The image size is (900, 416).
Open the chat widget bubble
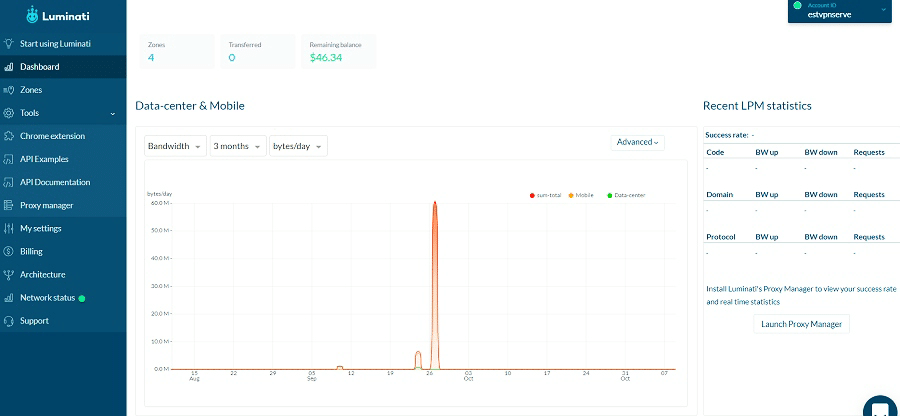click(882, 409)
